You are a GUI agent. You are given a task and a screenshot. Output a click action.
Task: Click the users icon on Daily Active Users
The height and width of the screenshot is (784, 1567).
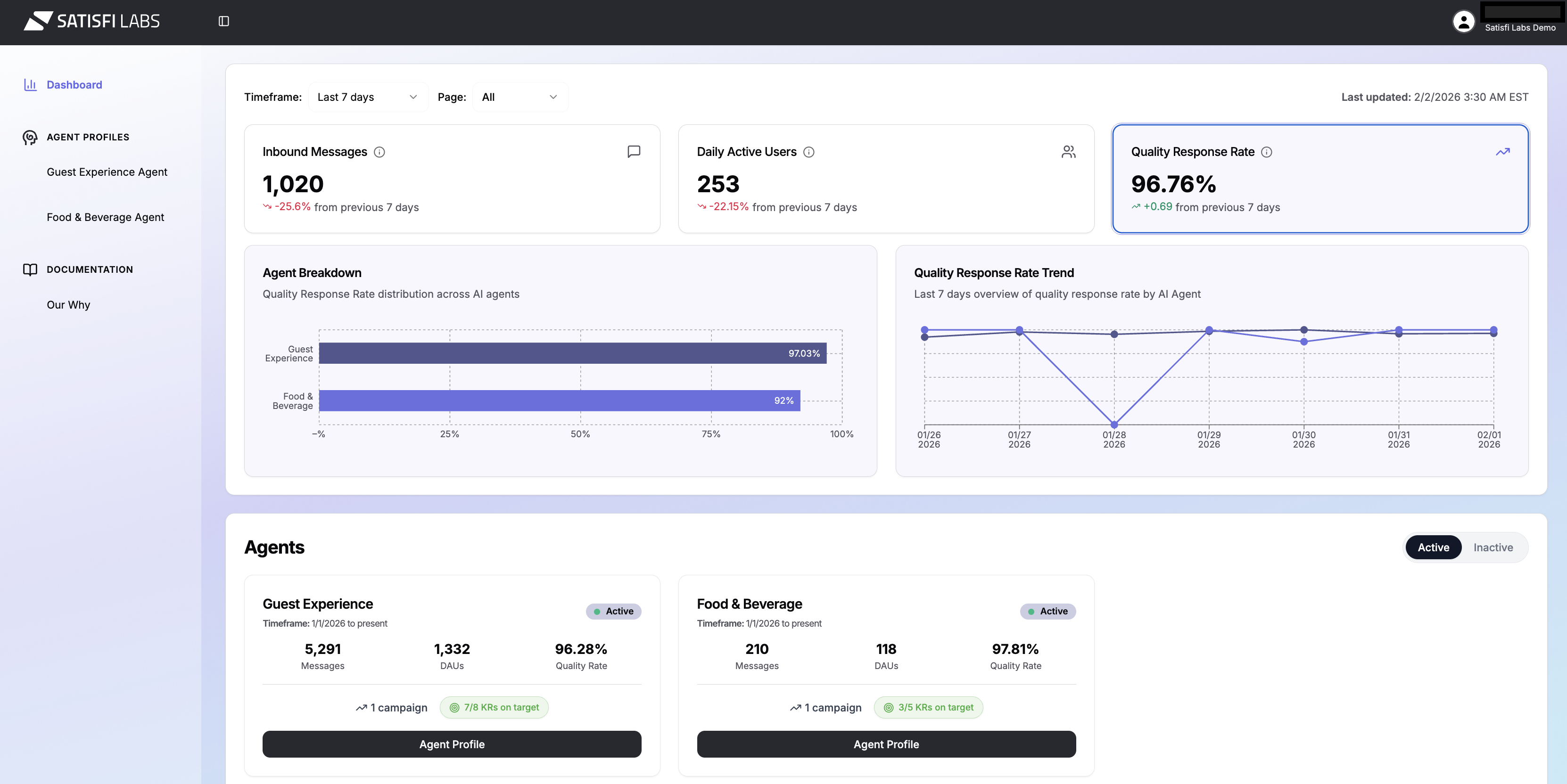pos(1068,151)
